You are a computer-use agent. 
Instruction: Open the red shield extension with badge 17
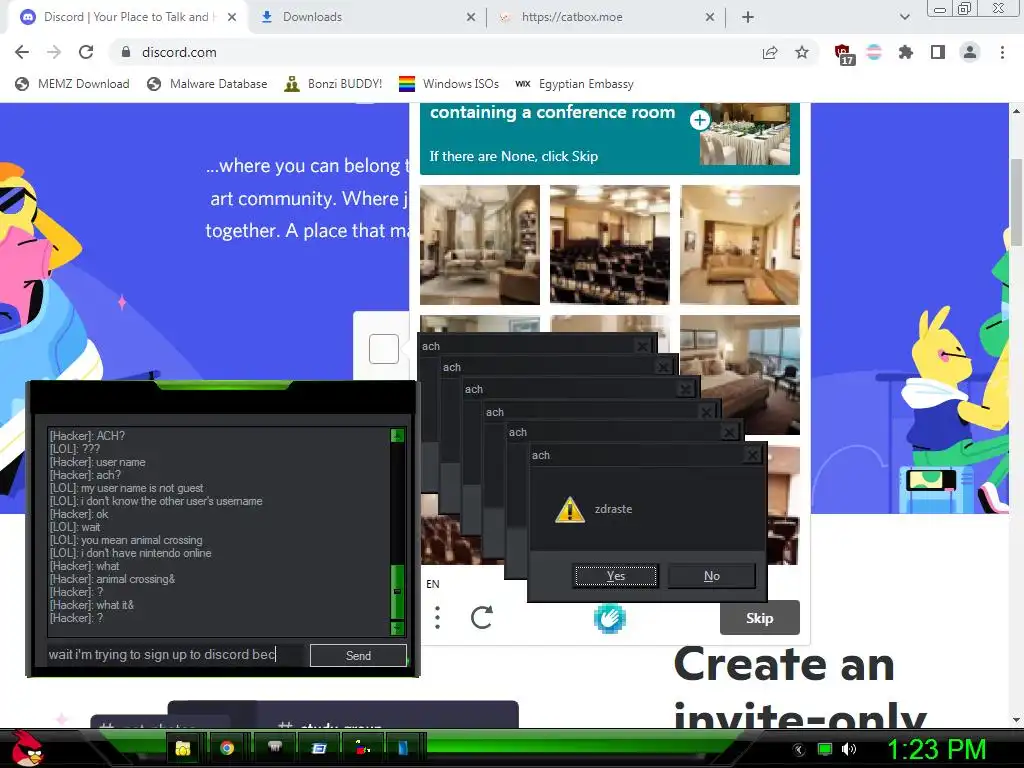844,54
